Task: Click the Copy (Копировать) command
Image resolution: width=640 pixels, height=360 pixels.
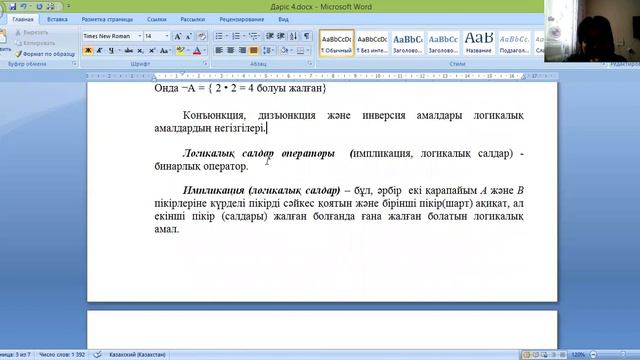Action: point(35,43)
